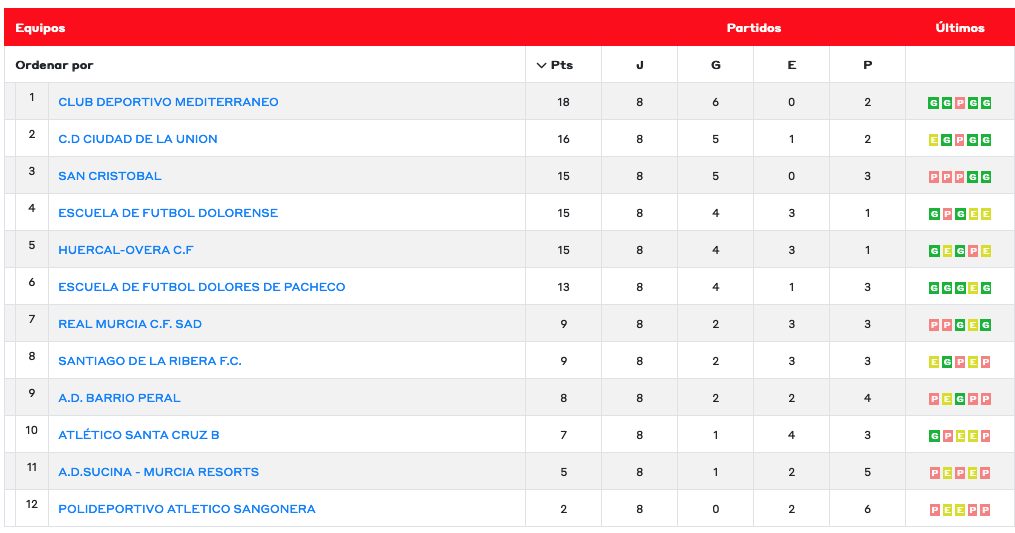
Task: Click the yellow E badge in Dolores de Pacheco's row
Action: [972, 288]
